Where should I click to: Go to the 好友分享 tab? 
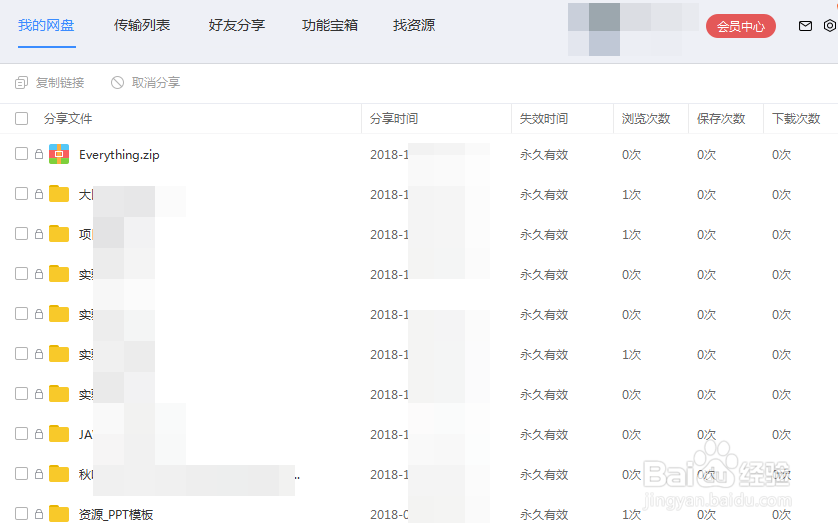click(x=237, y=26)
